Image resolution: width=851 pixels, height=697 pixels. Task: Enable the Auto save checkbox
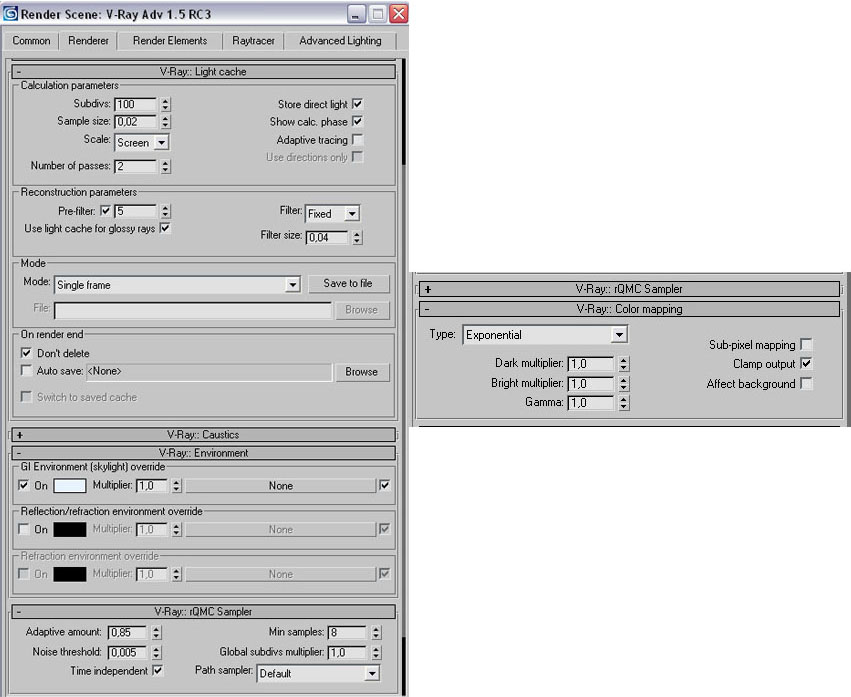point(26,370)
